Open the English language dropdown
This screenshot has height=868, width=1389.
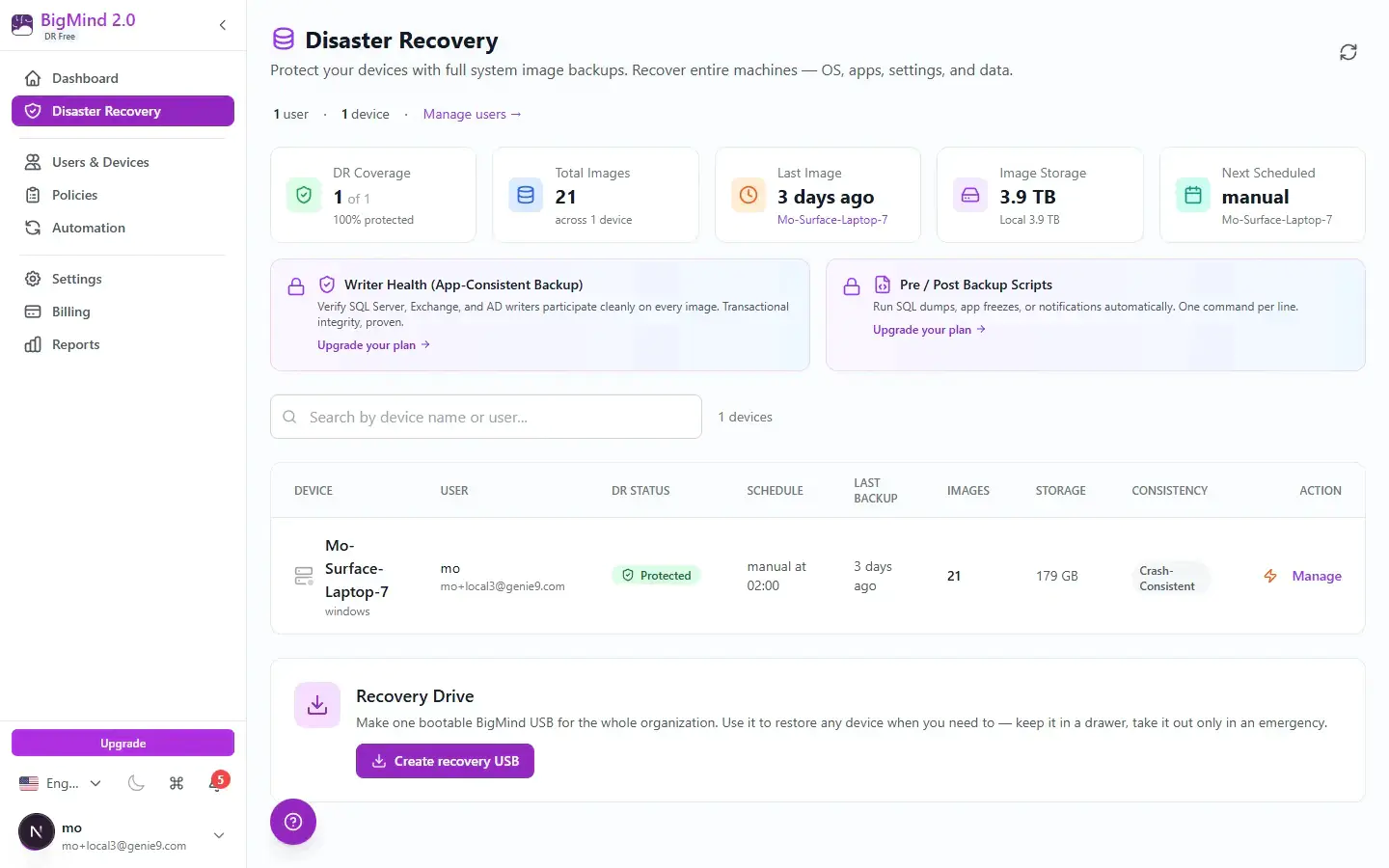tap(61, 783)
